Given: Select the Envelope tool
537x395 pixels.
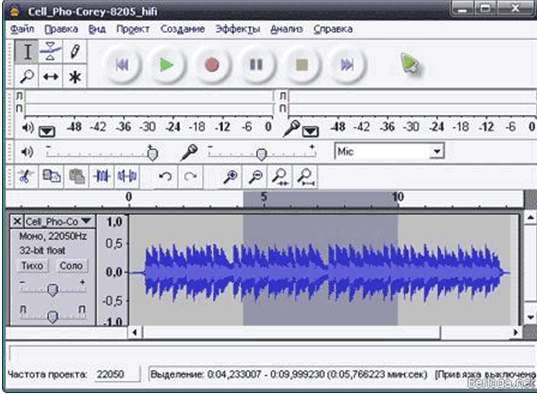Looking at the screenshot, I should (50, 52).
